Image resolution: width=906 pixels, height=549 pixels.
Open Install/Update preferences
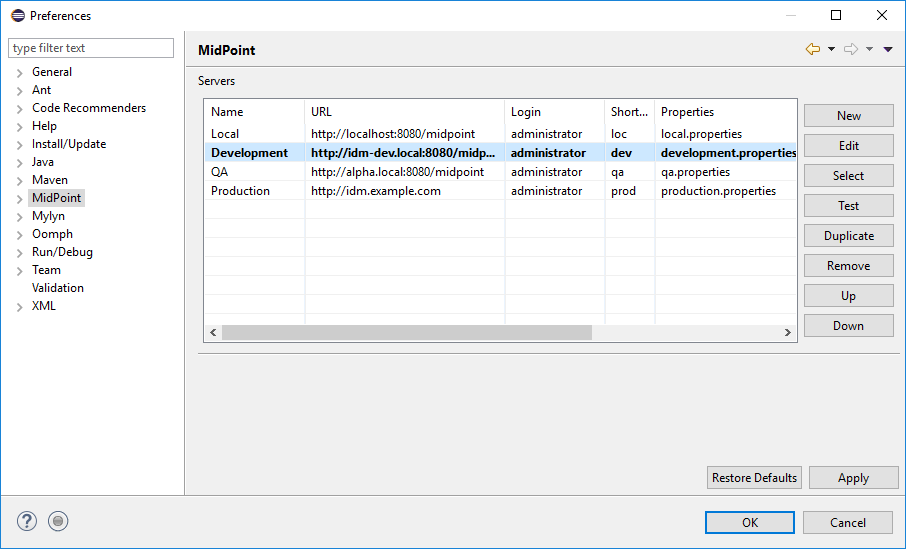click(69, 143)
